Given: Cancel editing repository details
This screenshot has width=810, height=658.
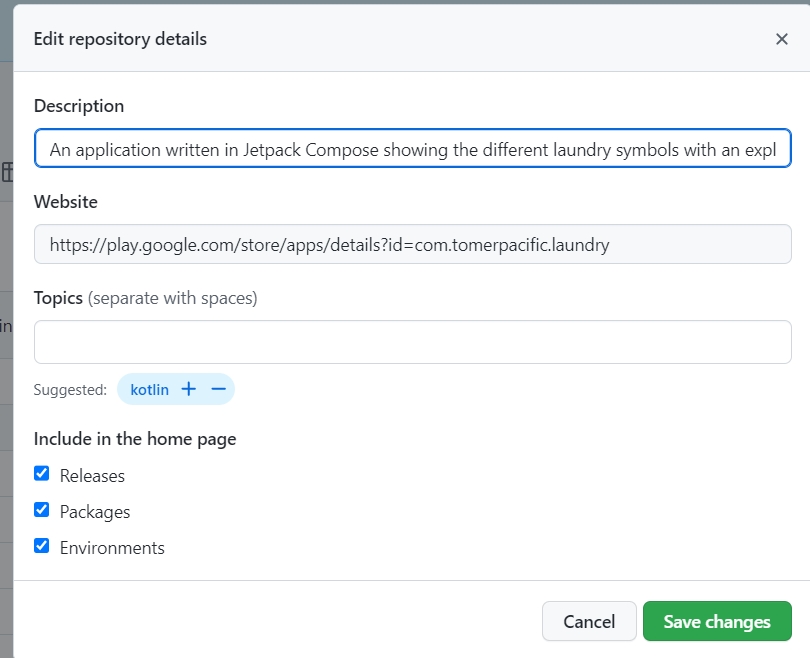Looking at the screenshot, I should [589, 621].
